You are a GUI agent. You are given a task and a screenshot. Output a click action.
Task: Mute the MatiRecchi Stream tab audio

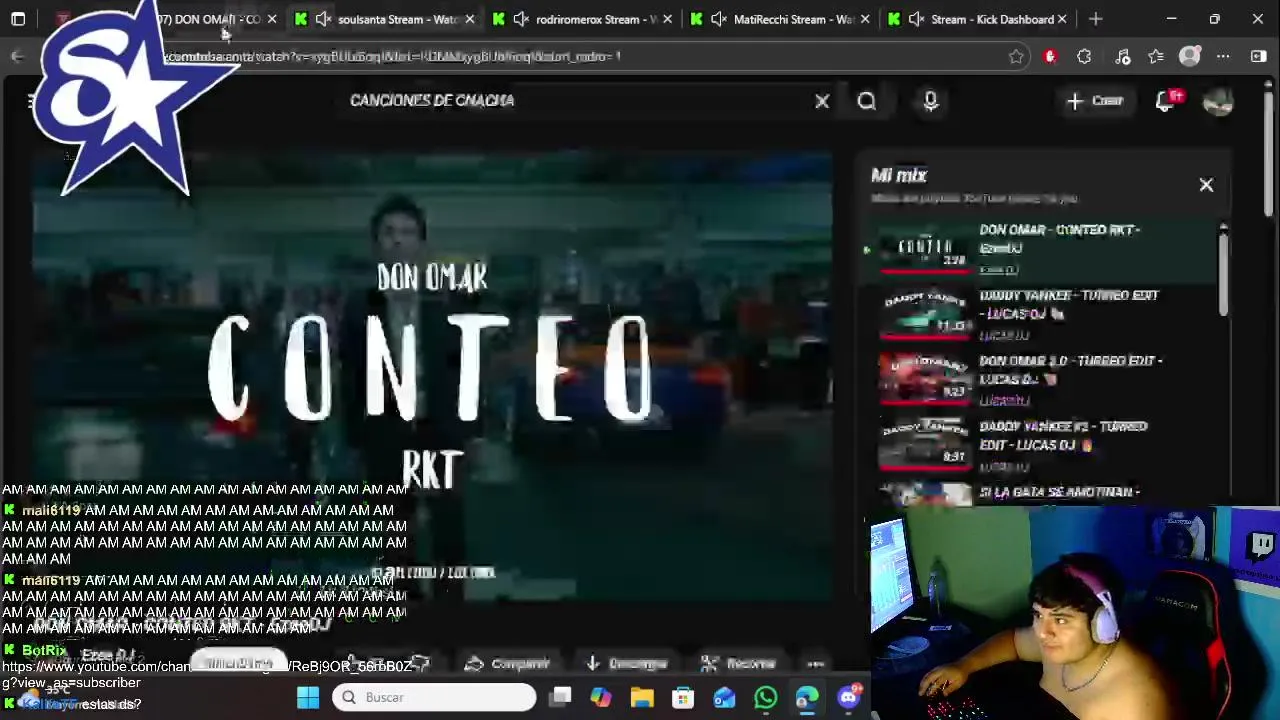point(719,19)
